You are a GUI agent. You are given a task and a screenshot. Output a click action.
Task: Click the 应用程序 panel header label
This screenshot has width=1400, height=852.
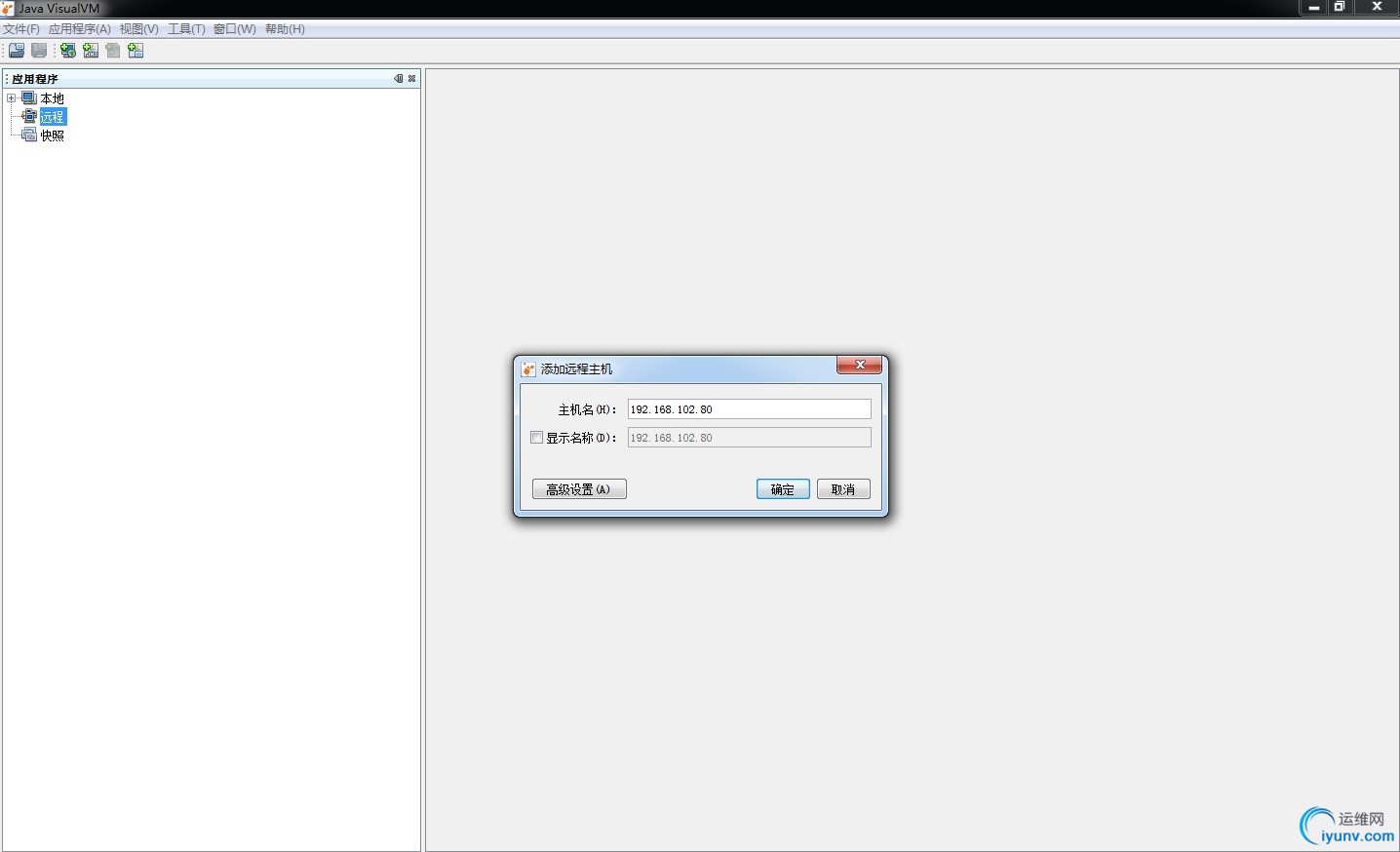pyautogui.click(x=35, y=79)
